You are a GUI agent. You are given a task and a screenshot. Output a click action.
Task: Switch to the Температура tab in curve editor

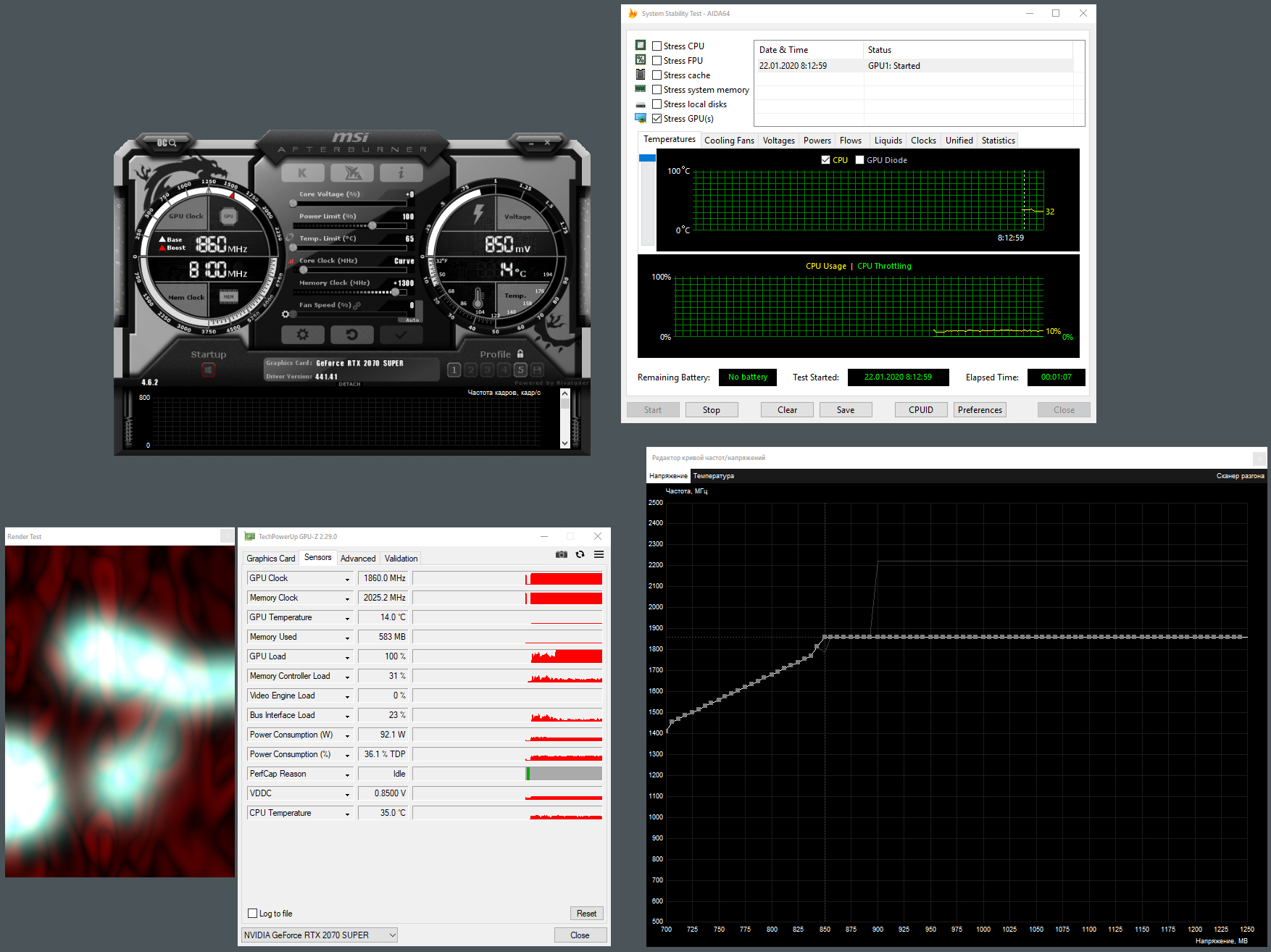pyautogui.click(x=714, y=476)
